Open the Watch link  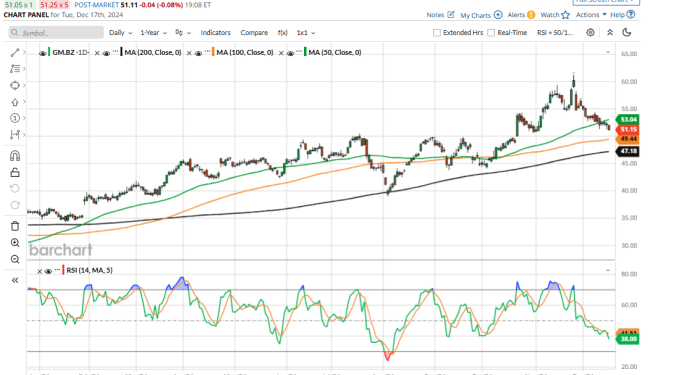[x=550, y=15]
